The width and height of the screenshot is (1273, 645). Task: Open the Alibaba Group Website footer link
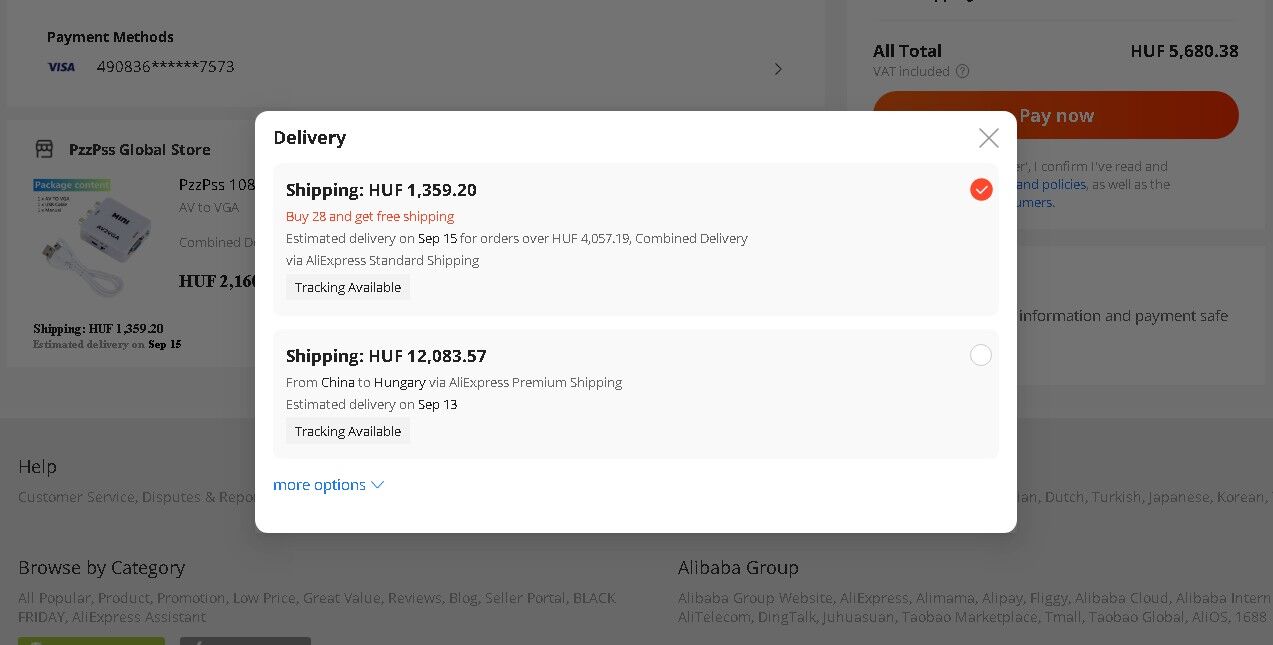(x=756, y=598)
